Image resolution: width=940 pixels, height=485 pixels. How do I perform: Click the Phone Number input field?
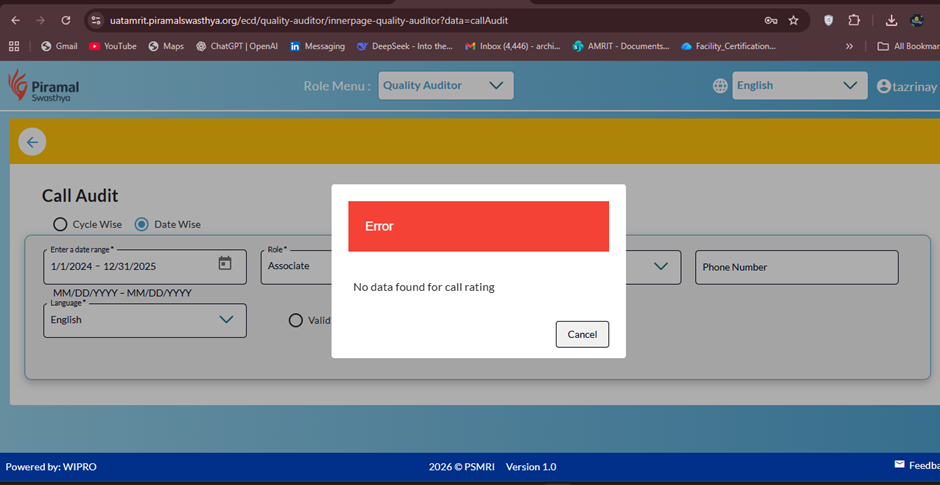(x=796, y=267)
